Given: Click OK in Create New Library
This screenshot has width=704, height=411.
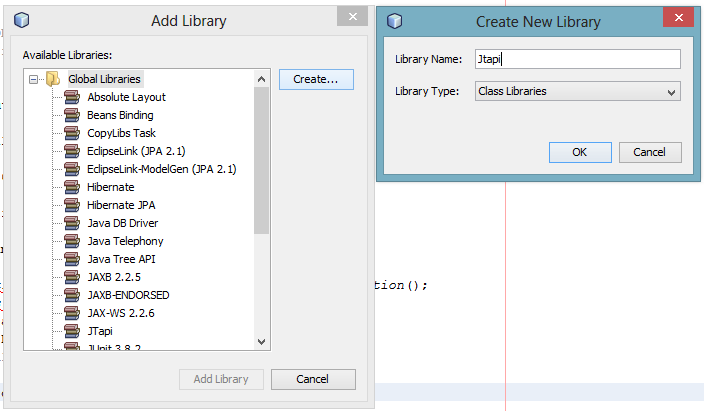Looking at the screenshot, I should pos(580,152).
